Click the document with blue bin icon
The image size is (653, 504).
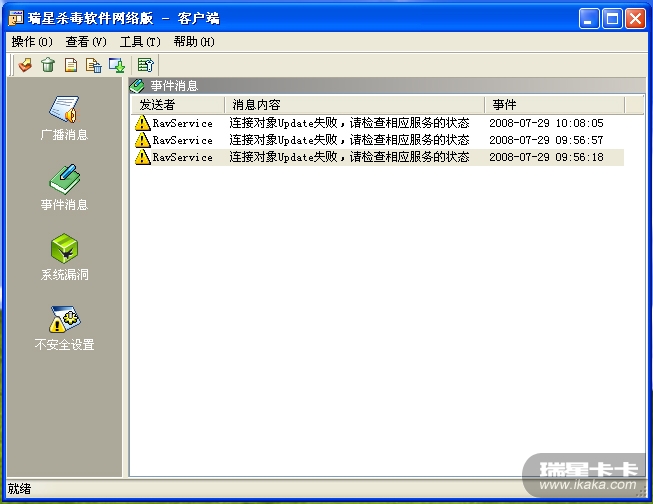[x=94, y=65]
